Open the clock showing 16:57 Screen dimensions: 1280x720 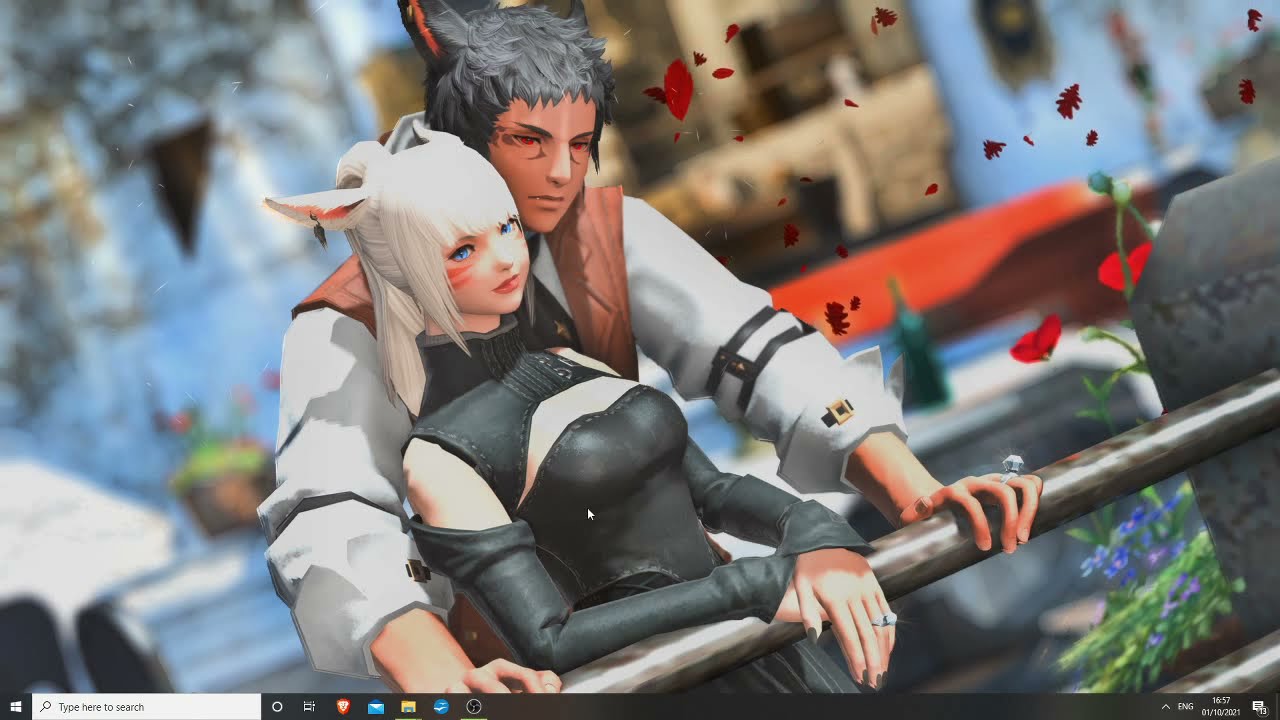[1221, 707]
